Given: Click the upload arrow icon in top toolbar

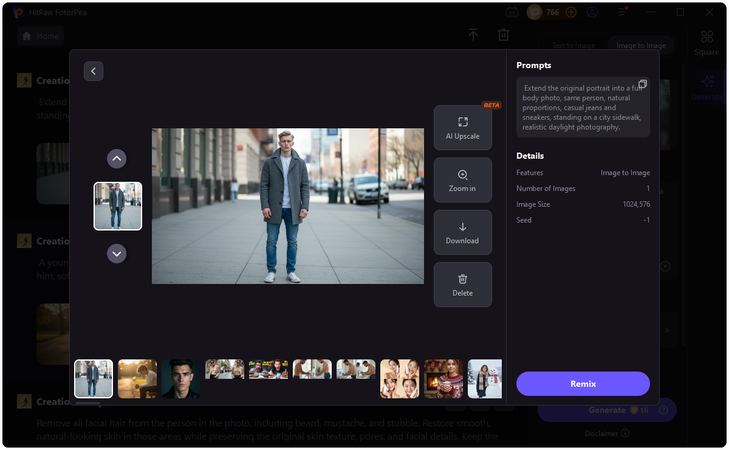Looking at the screenshot, I should [x=473, y=34].
